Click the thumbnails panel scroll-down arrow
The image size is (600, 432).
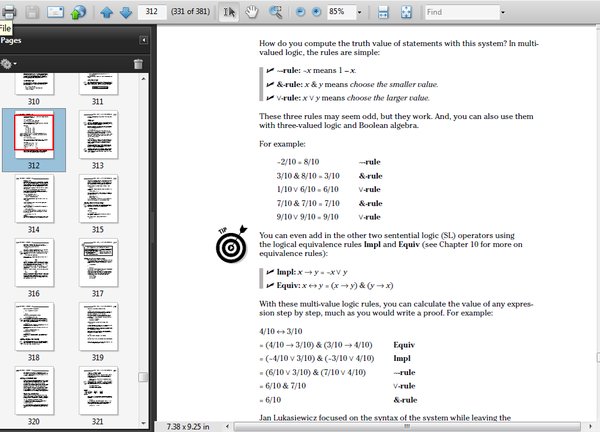coord(143,423)
